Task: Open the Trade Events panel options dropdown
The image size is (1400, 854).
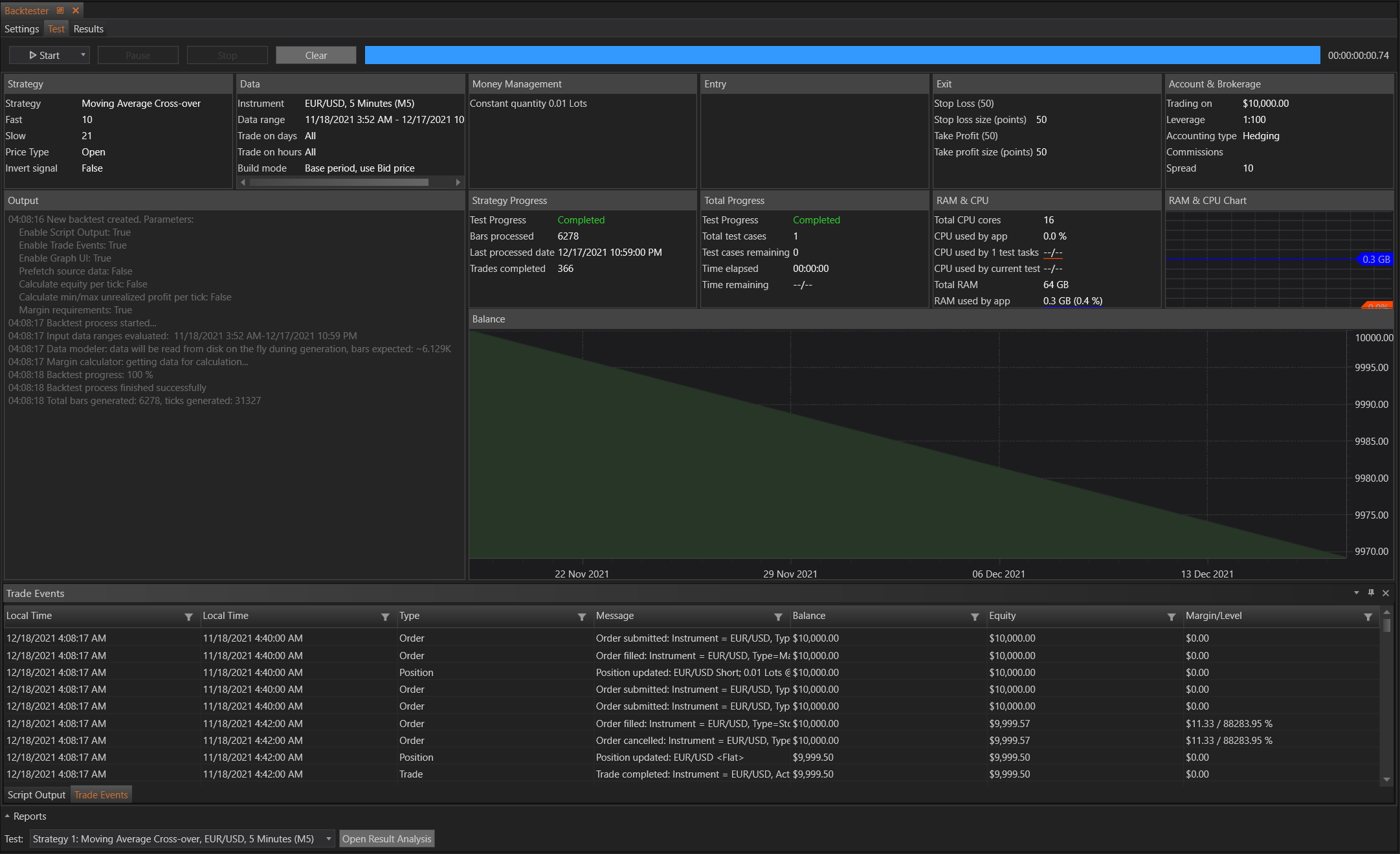Action: tap(1356, 593)
